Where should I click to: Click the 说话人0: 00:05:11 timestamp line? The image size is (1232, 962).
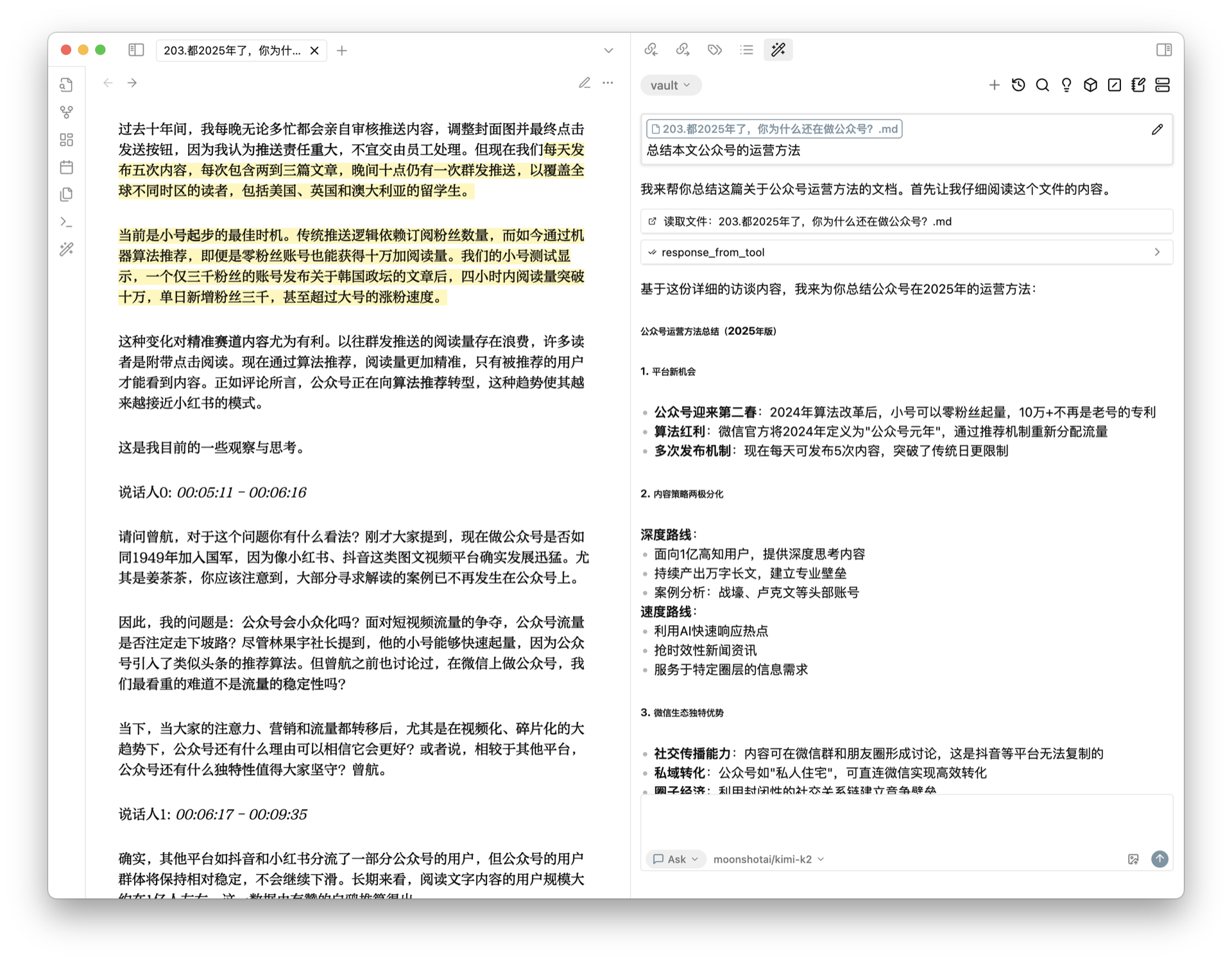point(212,492)
